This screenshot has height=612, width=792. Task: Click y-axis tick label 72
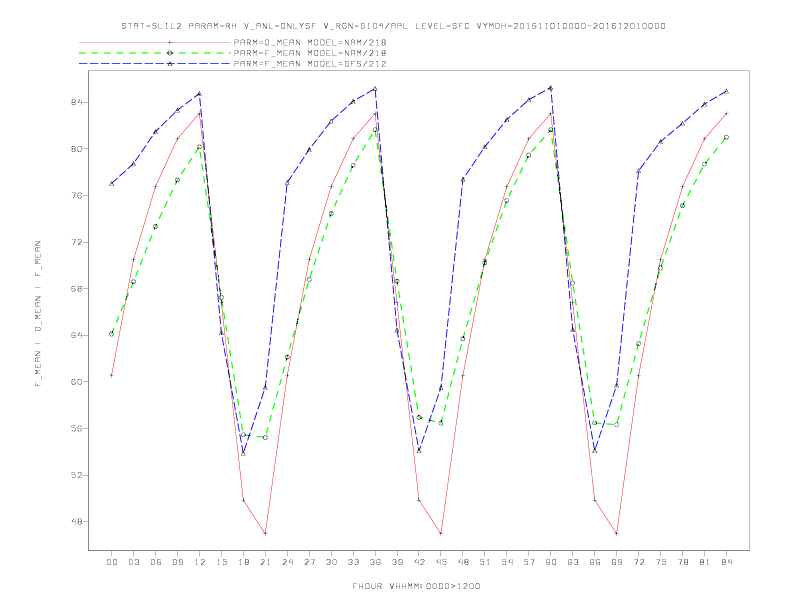tap(76, 242)
